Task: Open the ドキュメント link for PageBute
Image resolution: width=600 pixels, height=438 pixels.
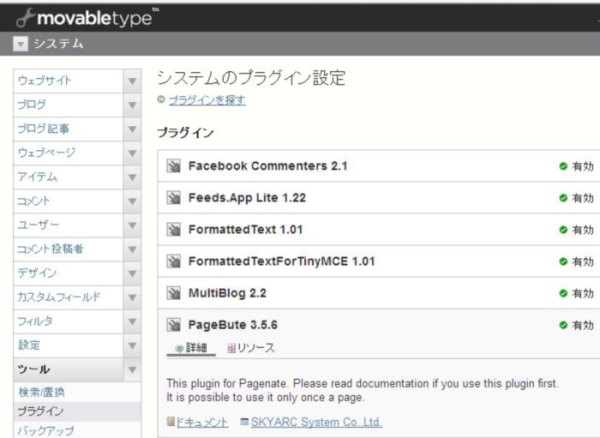Action: 202,422
